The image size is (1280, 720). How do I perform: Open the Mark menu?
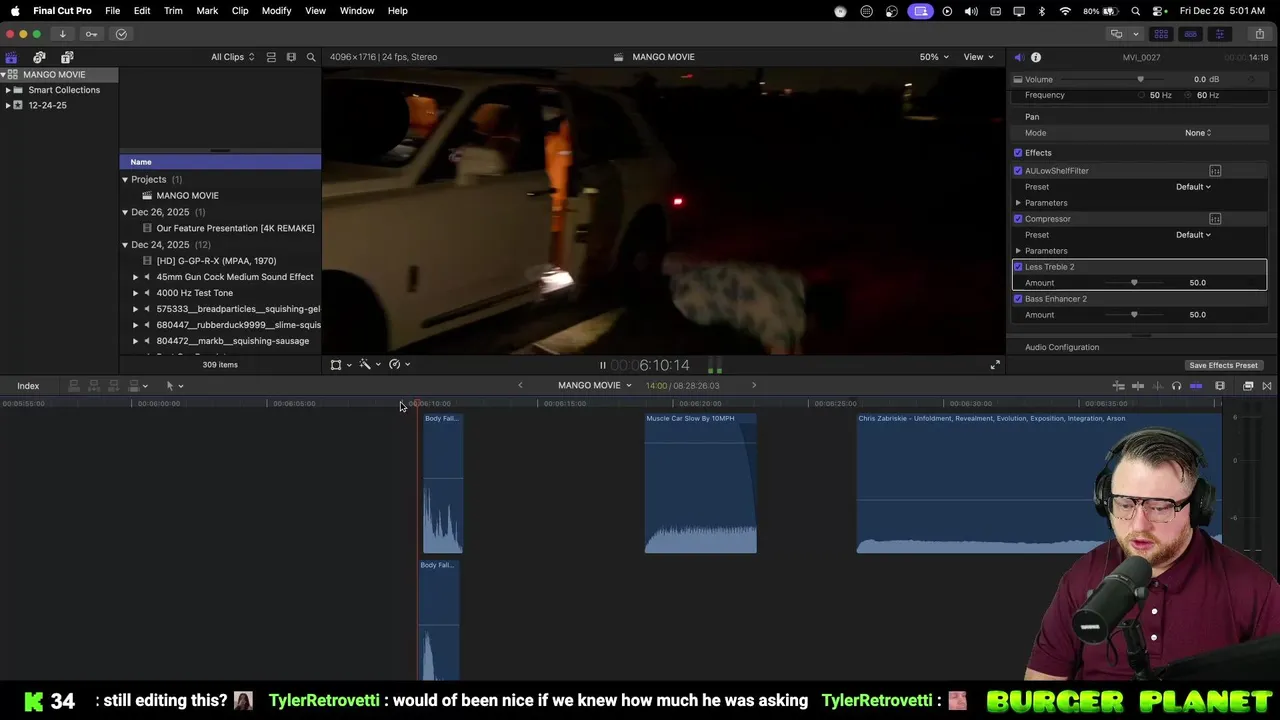[207, 11]
